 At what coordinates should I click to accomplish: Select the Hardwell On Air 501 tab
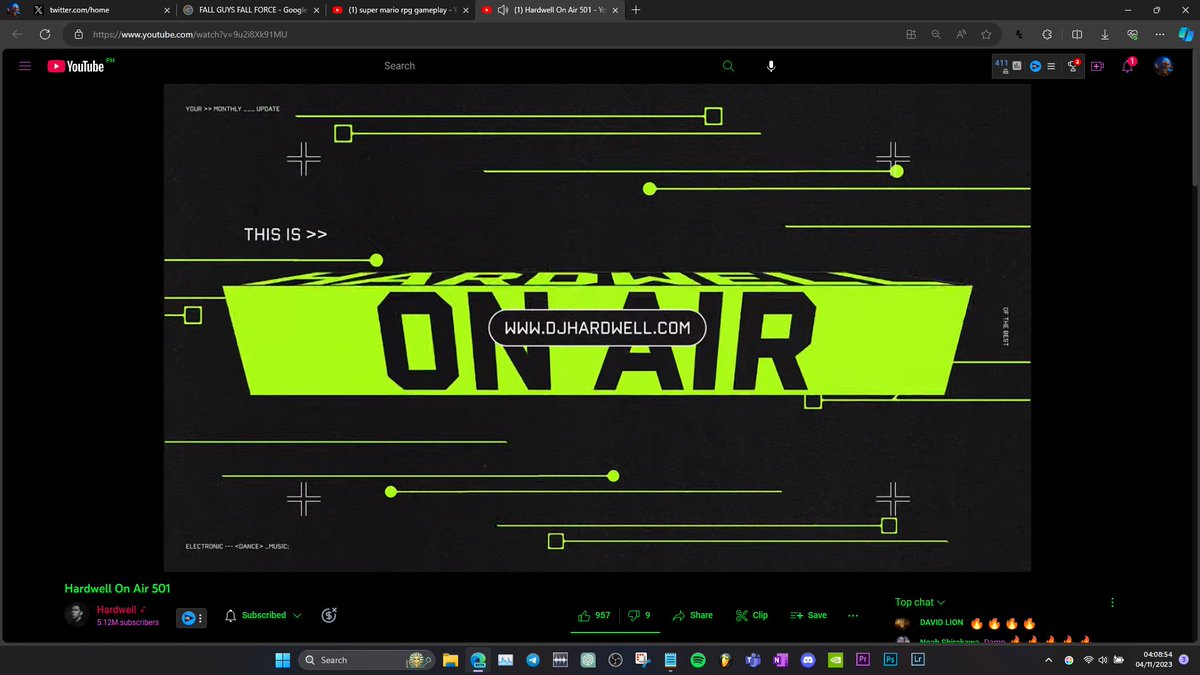coord(548,10)
